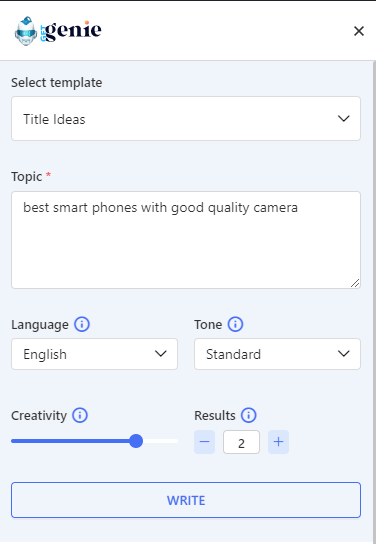Click the GetGenie robot logo

[26, 31]
